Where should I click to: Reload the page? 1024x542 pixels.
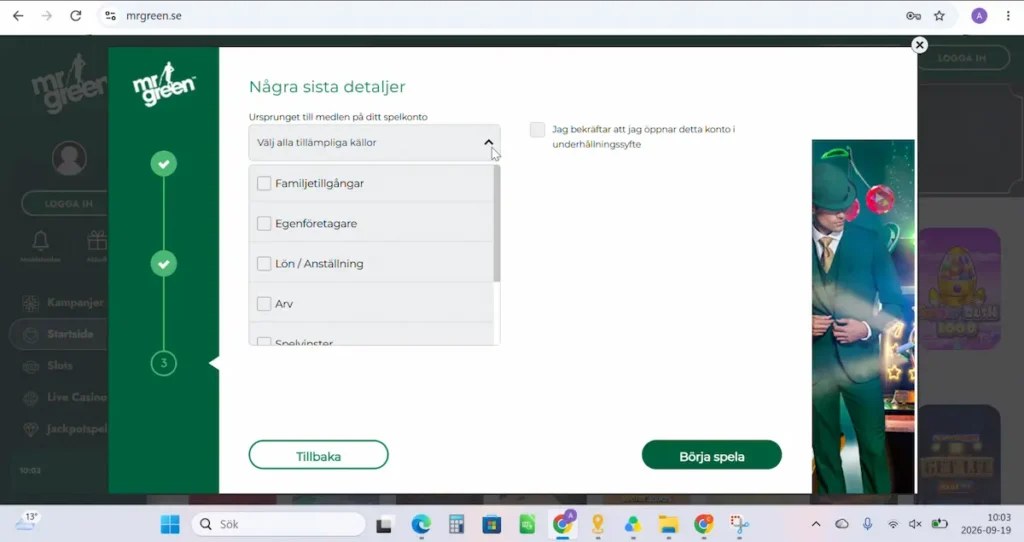coord(76,16)
